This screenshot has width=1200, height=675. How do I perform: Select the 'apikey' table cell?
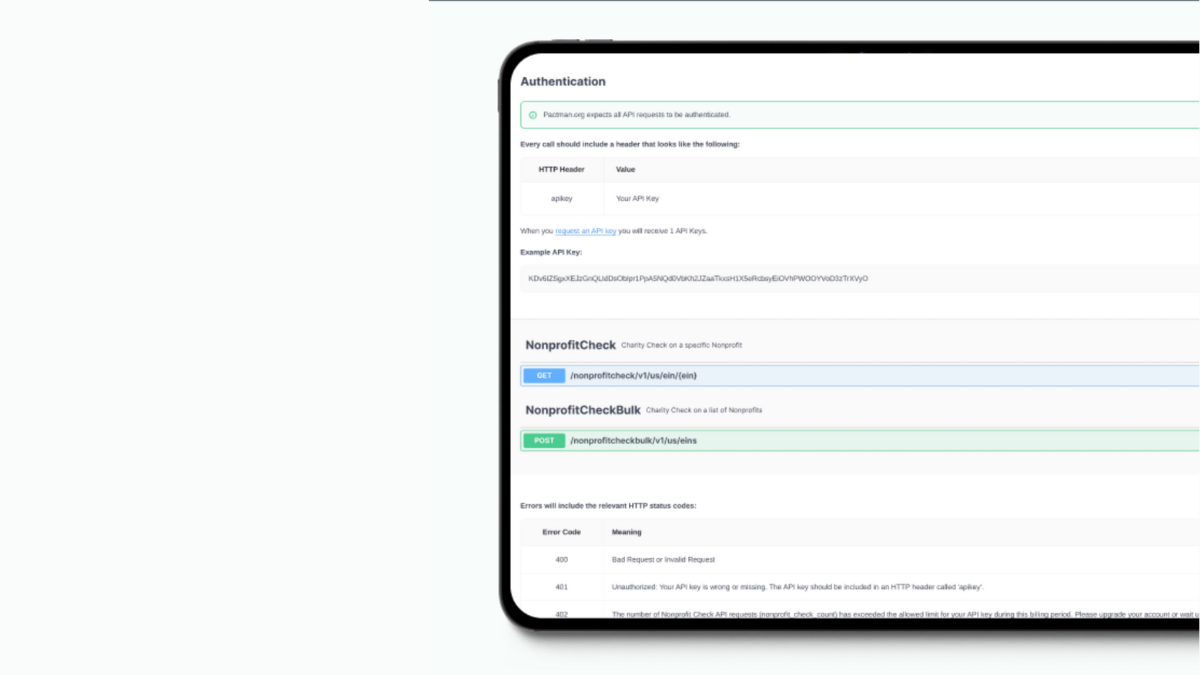[562, 199]
